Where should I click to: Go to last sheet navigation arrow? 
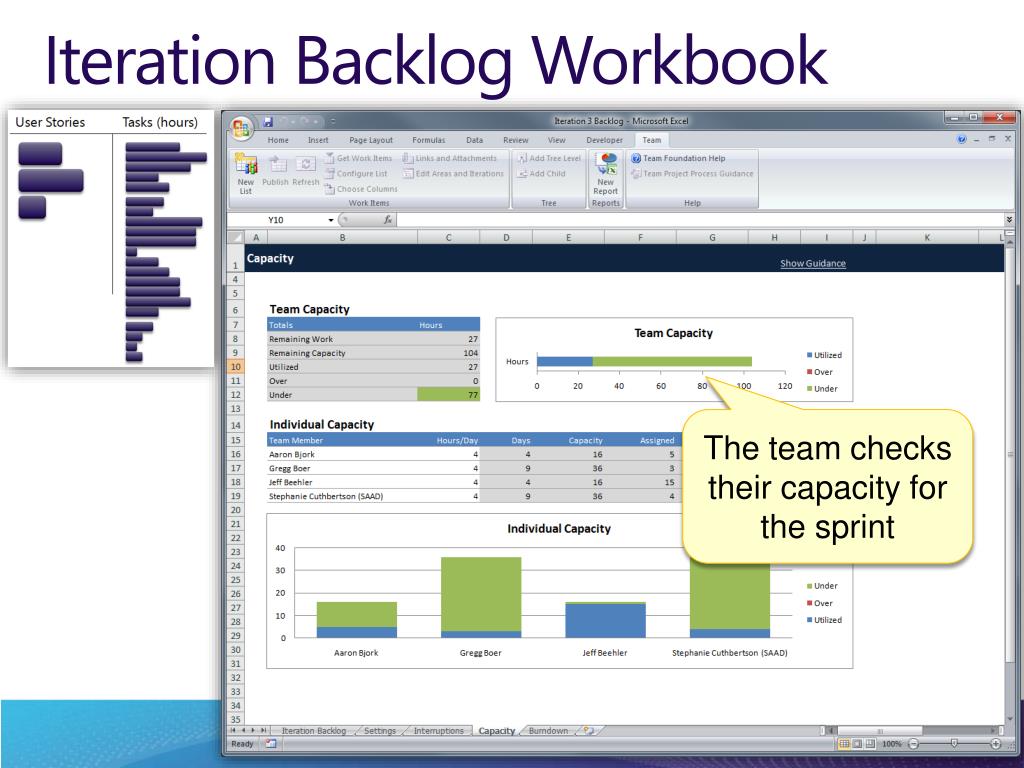(263, 730)
